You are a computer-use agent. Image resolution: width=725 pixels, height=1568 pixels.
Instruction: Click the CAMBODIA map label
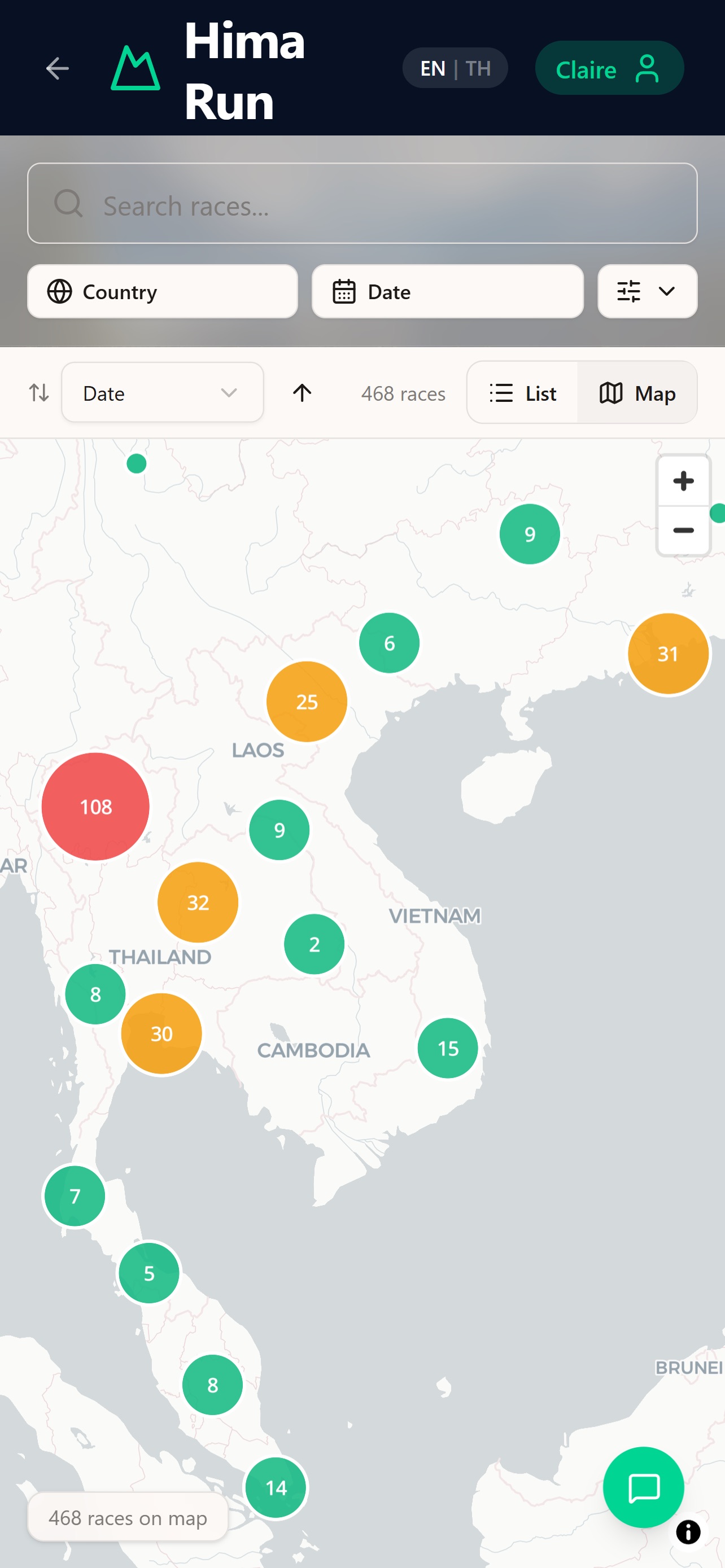point(313,1050)
